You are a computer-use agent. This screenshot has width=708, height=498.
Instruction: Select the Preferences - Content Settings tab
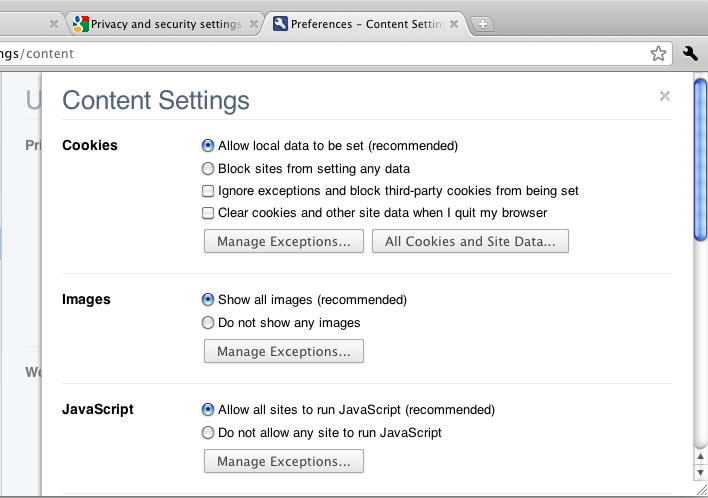[x=365, y=24]
